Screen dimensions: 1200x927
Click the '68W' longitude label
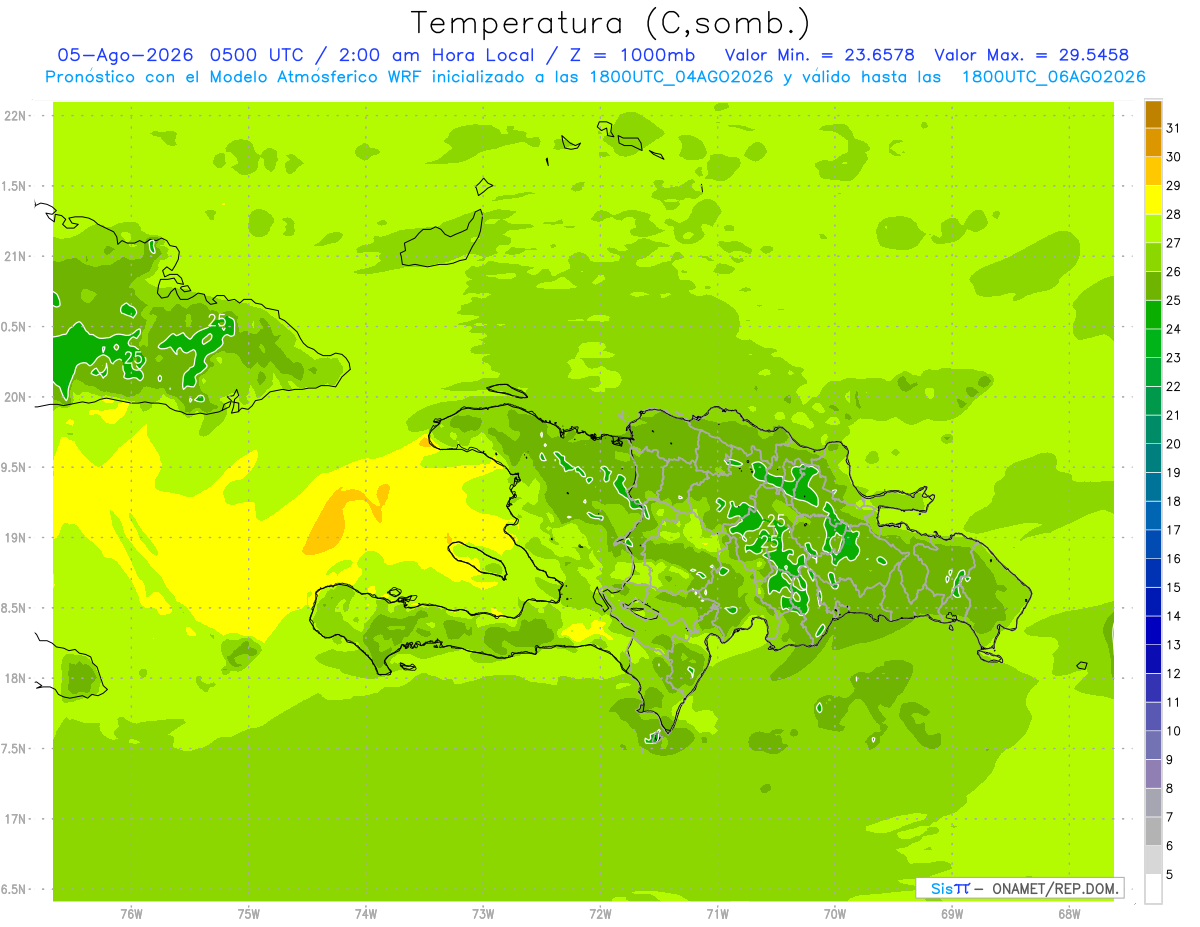1069,914
